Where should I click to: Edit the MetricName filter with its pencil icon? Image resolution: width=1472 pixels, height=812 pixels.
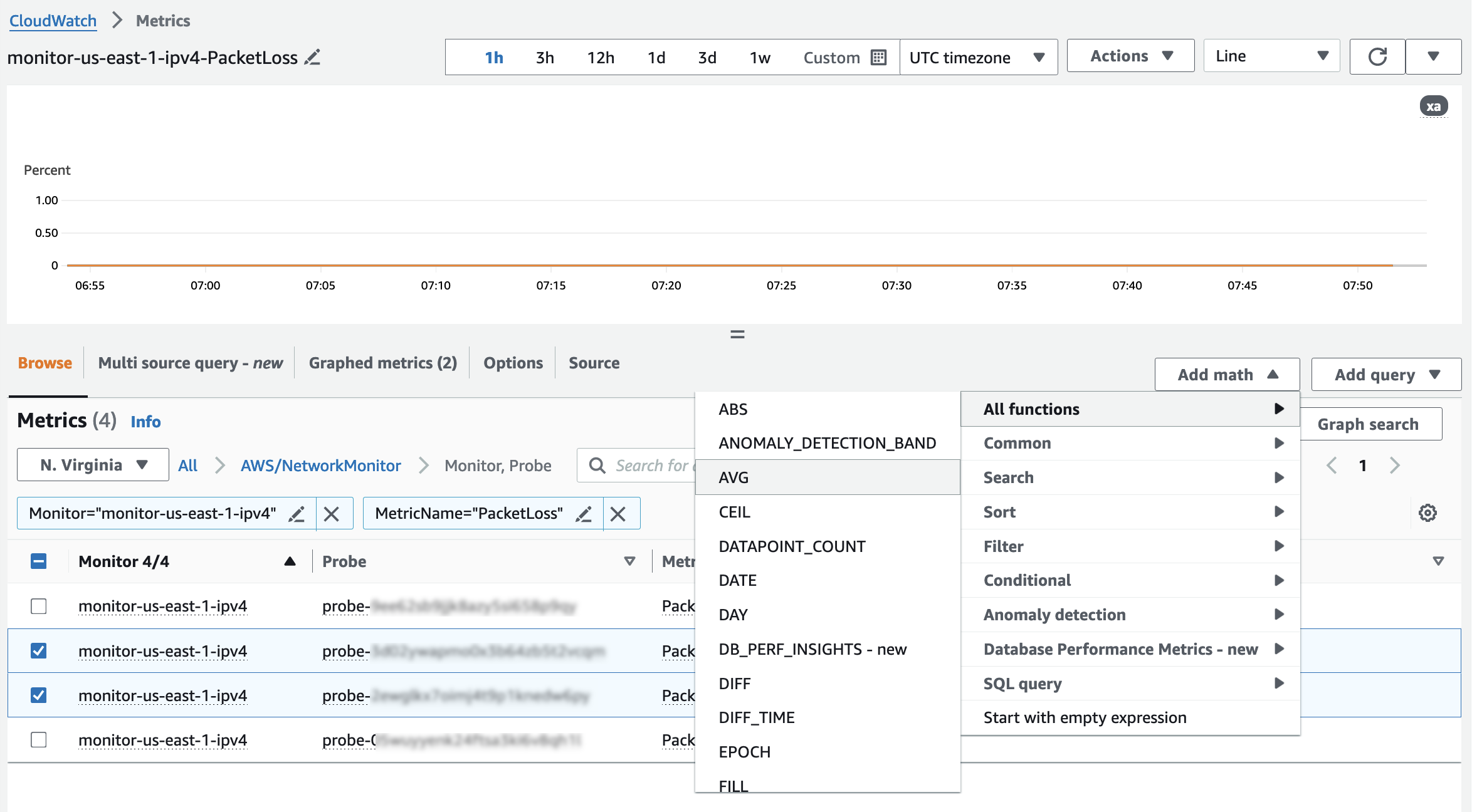(584, 514)
